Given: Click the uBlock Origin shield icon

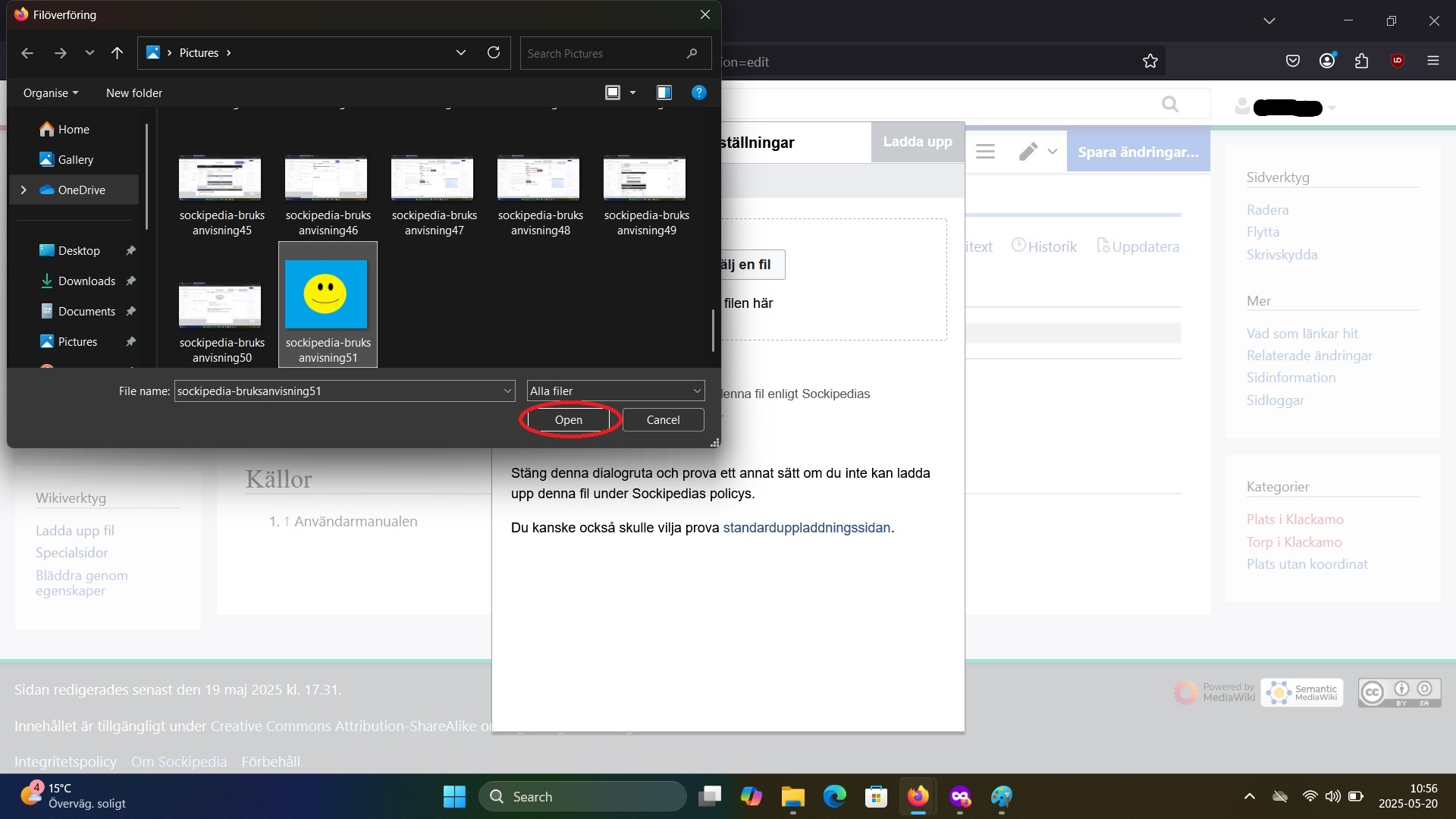Looking at the screenshot, I should [1397, 61].
